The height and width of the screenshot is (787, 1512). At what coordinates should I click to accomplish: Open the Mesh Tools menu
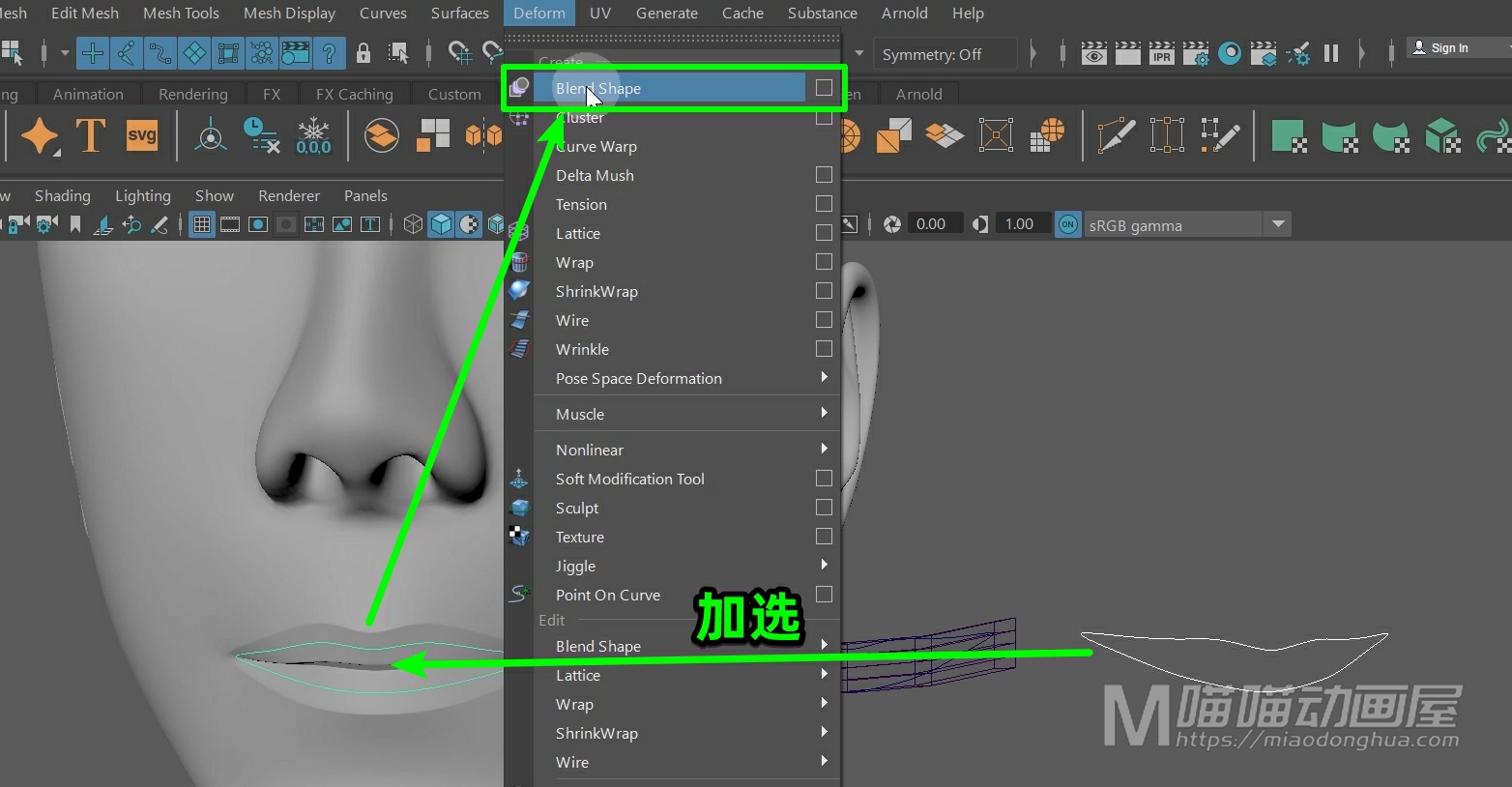181,13
